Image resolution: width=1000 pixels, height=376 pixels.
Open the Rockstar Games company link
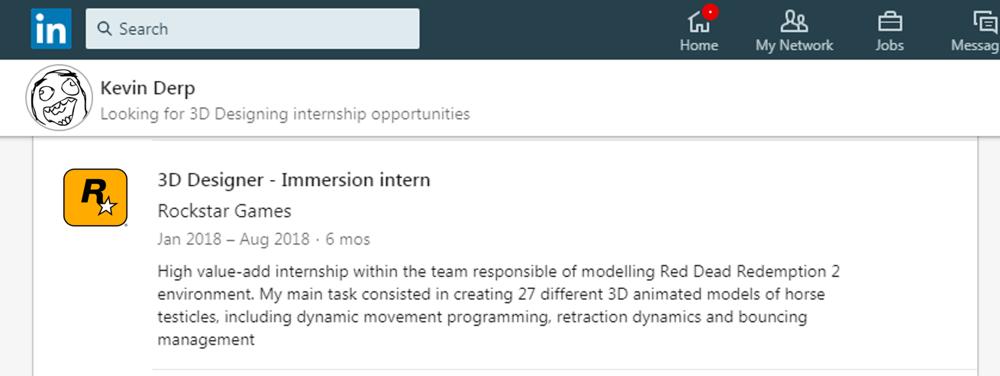[x=224, y=211]
